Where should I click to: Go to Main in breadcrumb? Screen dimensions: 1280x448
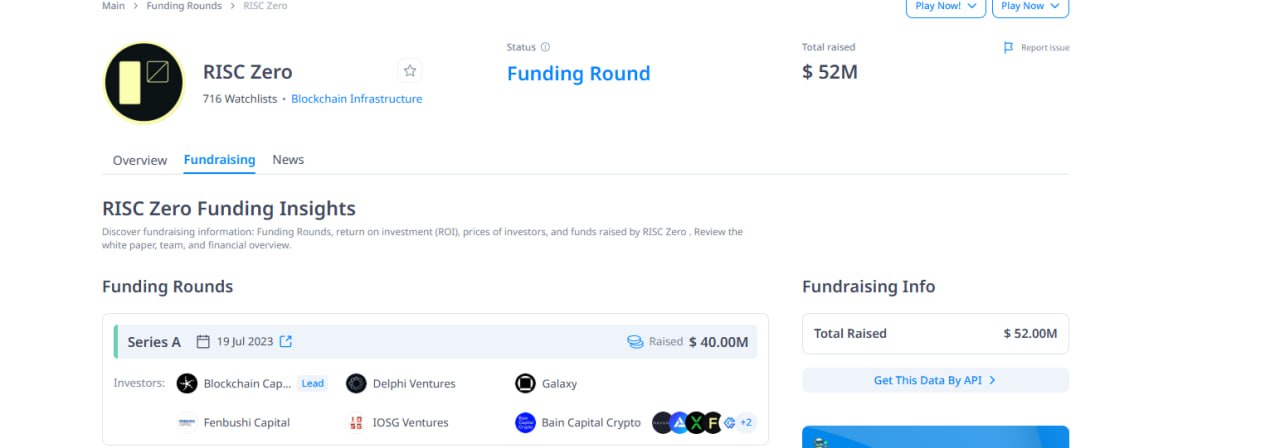tap(113, 6)
